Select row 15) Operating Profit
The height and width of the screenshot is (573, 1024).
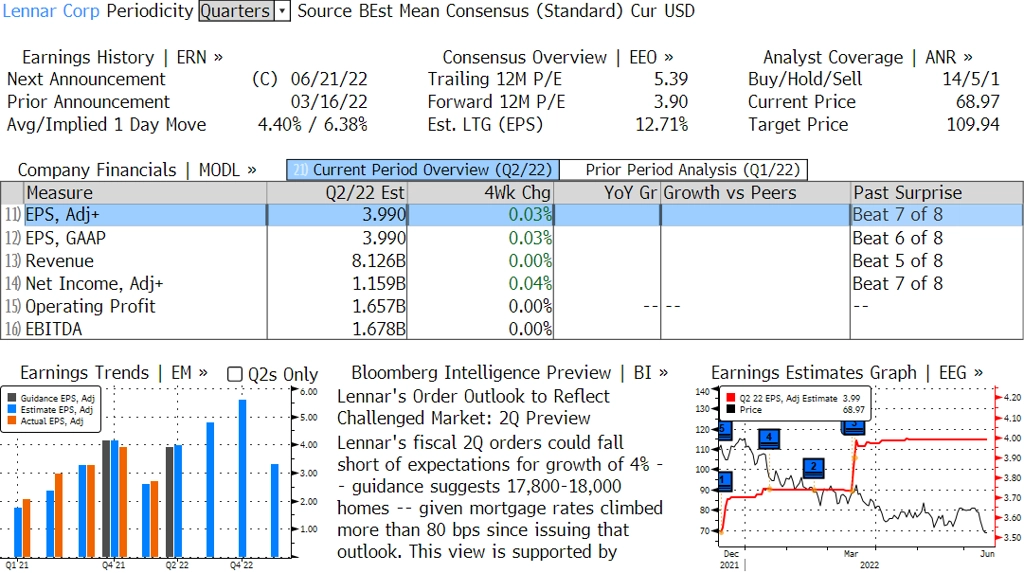[512, 306]
